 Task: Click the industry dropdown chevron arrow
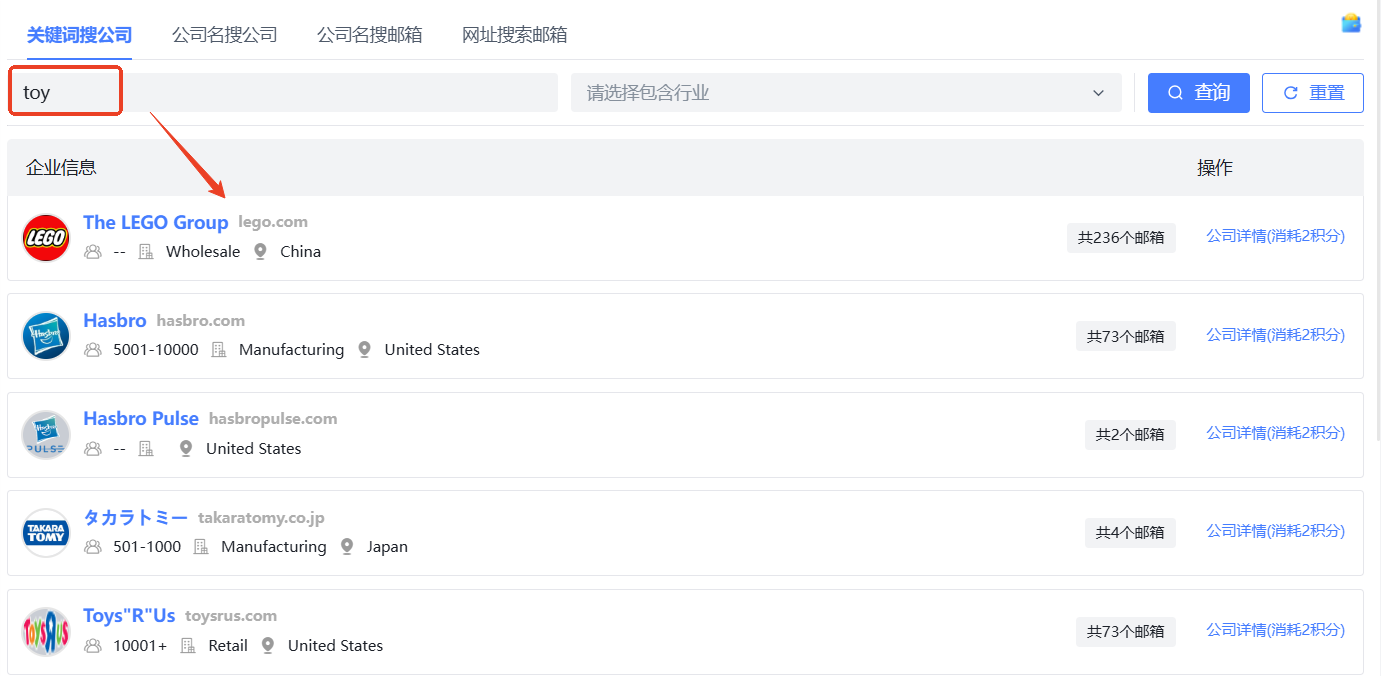coord(1099,93)
